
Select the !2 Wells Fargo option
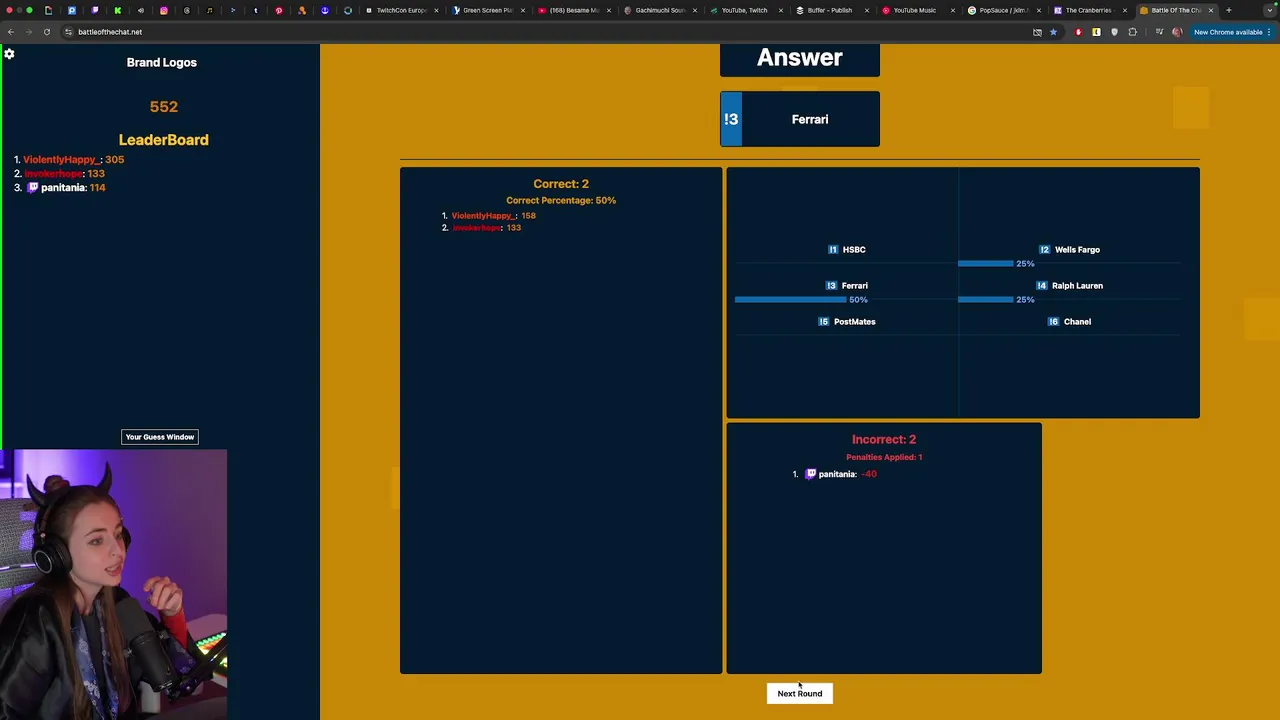coord(1069,250)
